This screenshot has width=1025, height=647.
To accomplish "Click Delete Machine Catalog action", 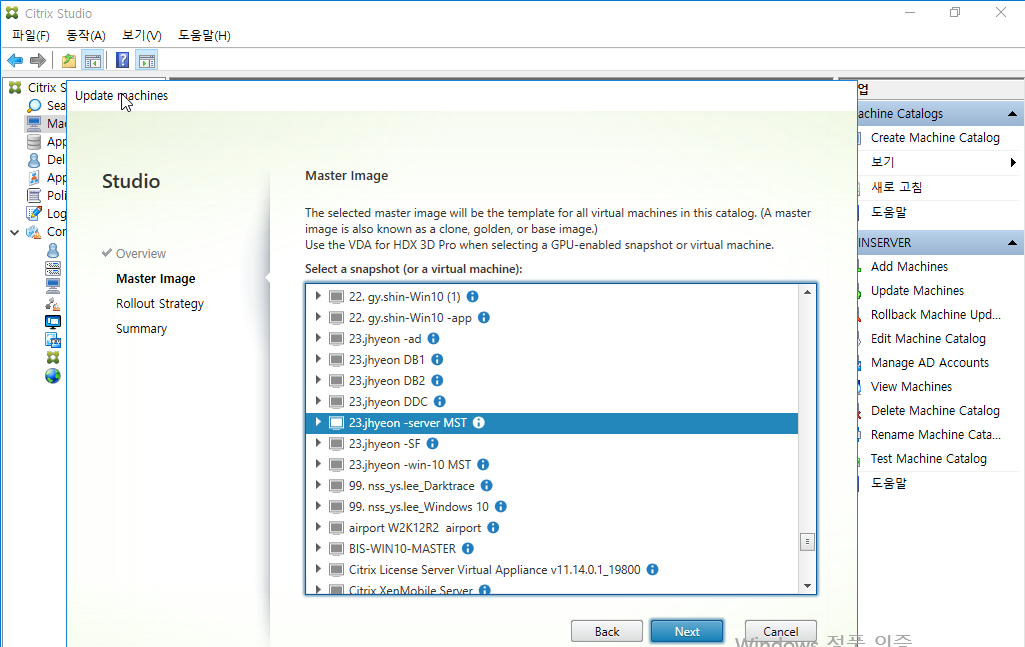I will 935,411.
